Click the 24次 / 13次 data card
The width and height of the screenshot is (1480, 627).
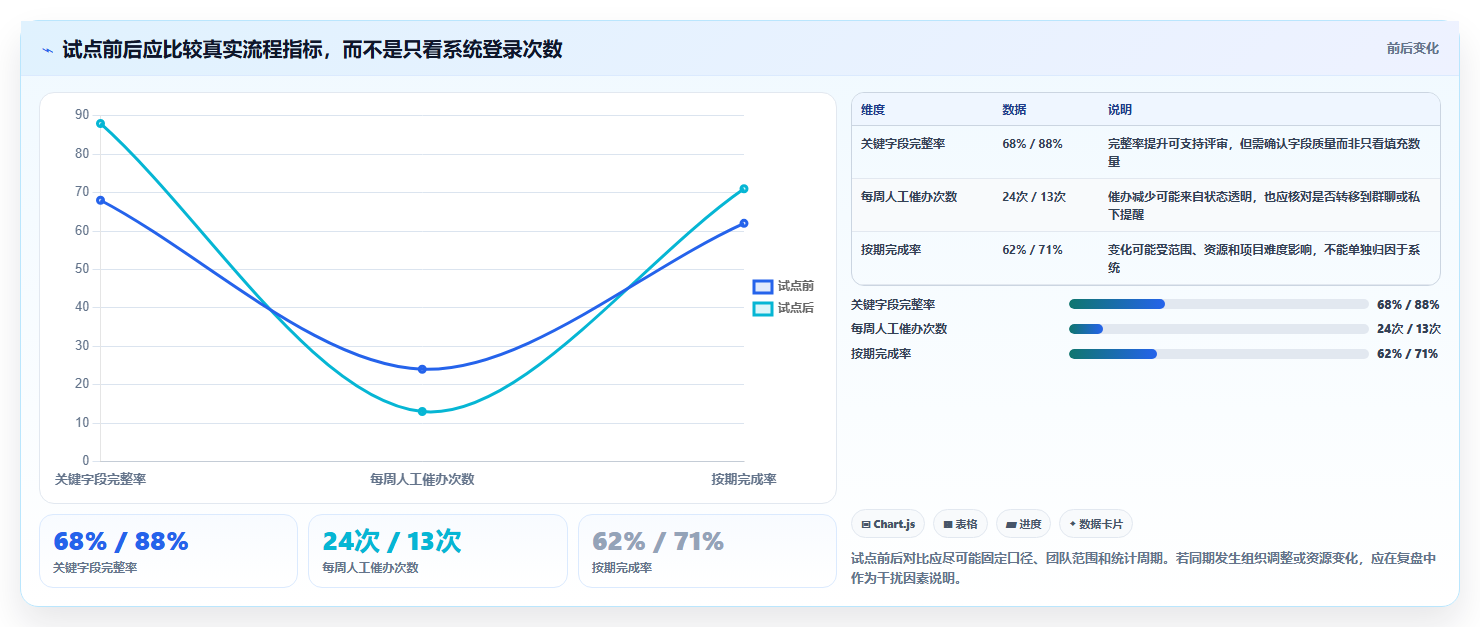tap(437, 551)
